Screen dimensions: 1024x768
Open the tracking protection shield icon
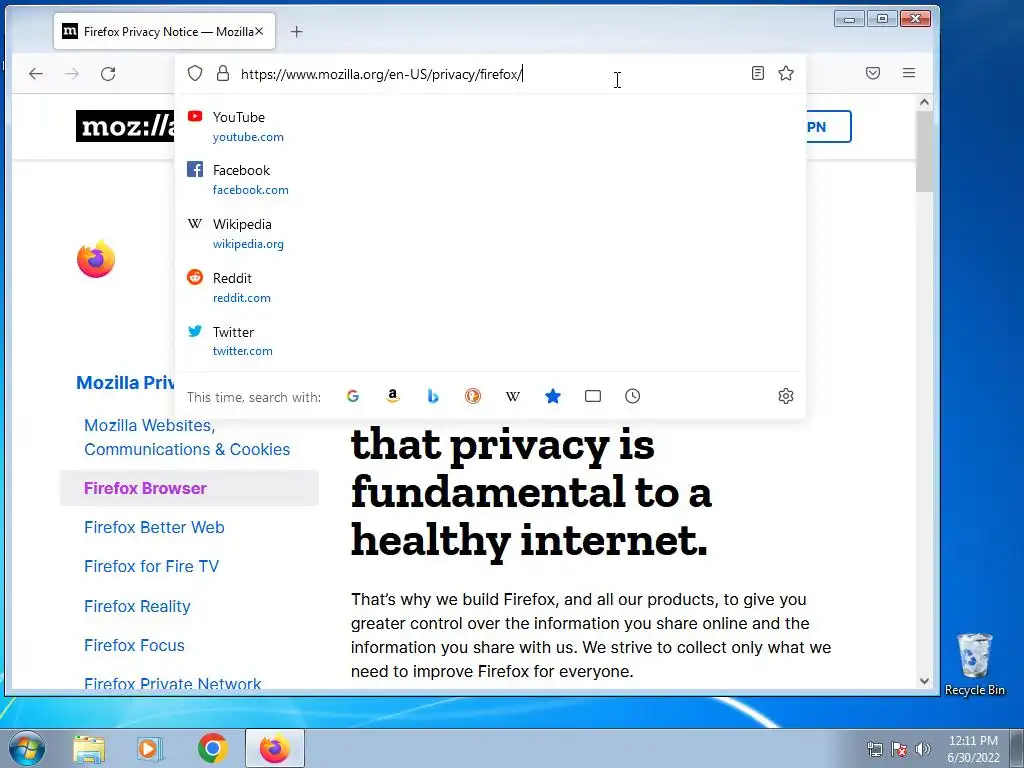click(x=195, y=73)
